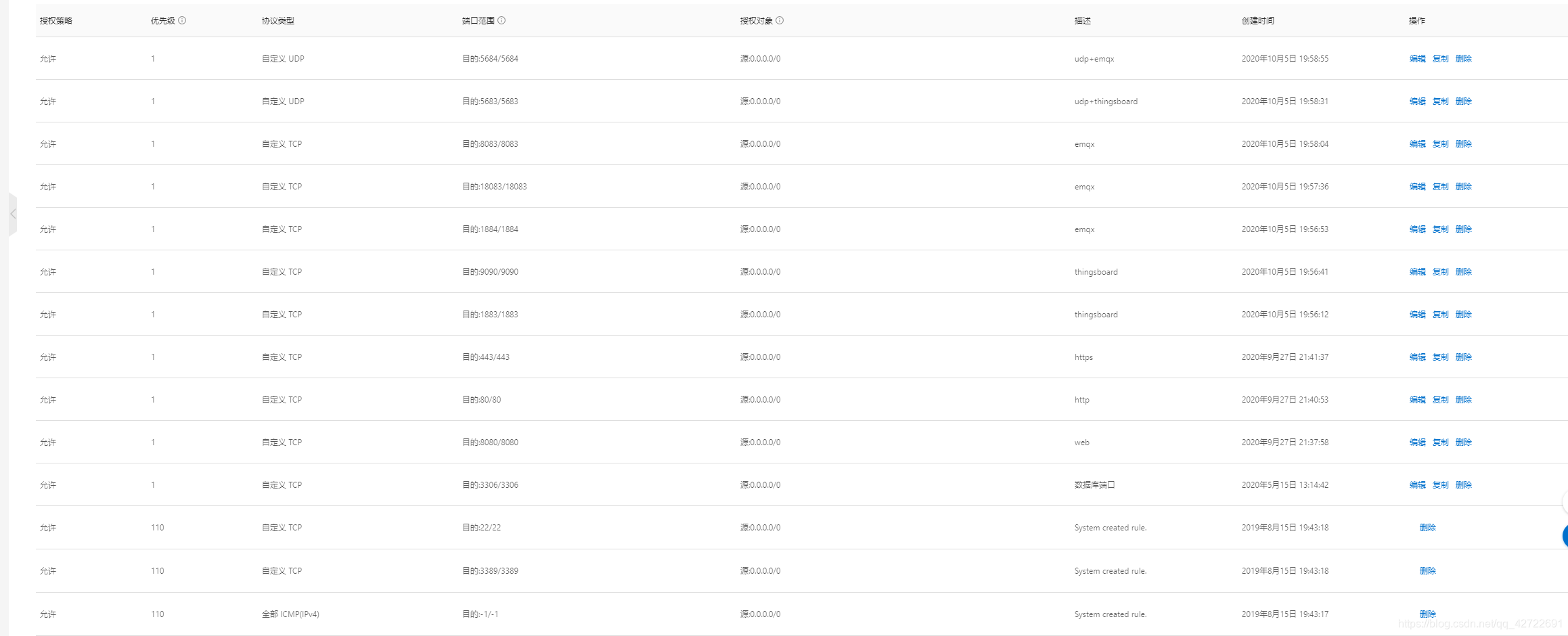The width and height of the screenshot is (1568, 636).
Task: Delete the udp+emqx rule (port 5684)
Action: [x=1463, y=59]
